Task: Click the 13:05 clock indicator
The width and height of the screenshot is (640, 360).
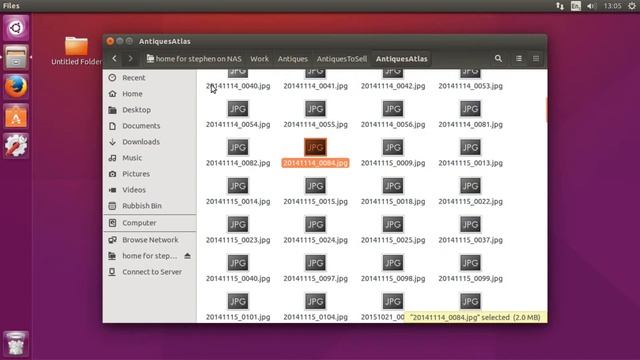Action: [612, 6]
